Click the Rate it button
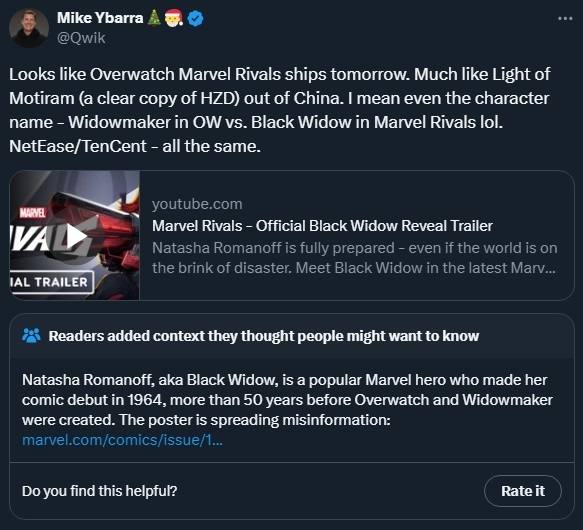583x530 pixels. (x=523, y=491)
